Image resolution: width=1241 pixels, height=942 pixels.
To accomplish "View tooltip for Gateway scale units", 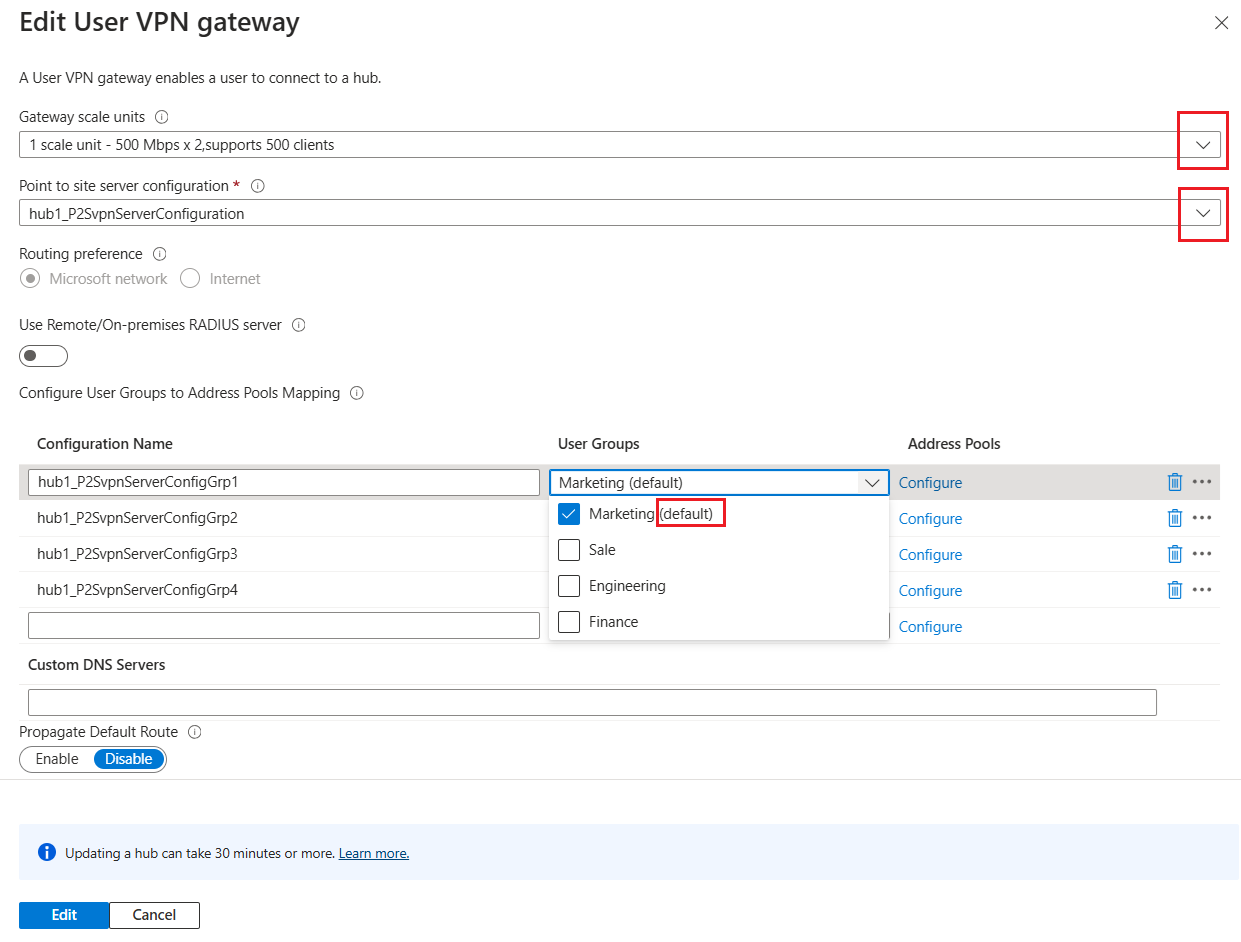I will tap(161, 116).
